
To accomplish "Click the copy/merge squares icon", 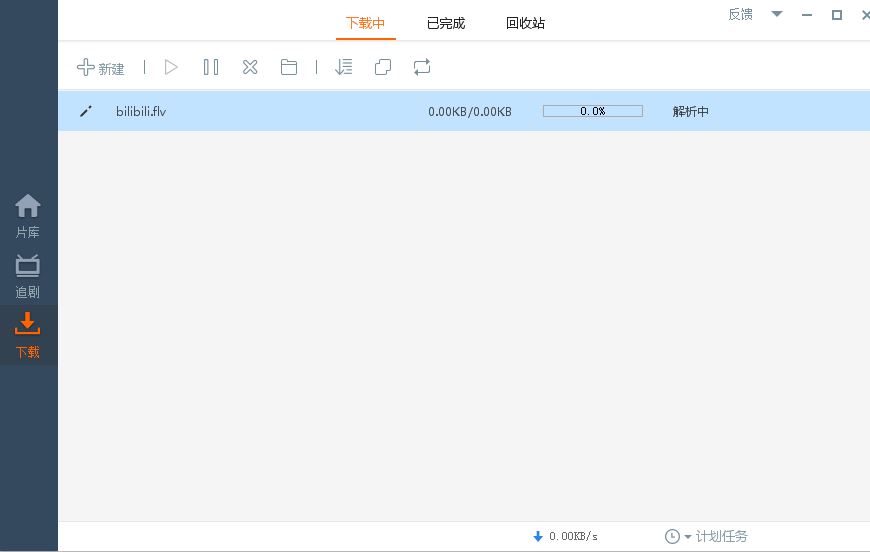I will 383,67.
